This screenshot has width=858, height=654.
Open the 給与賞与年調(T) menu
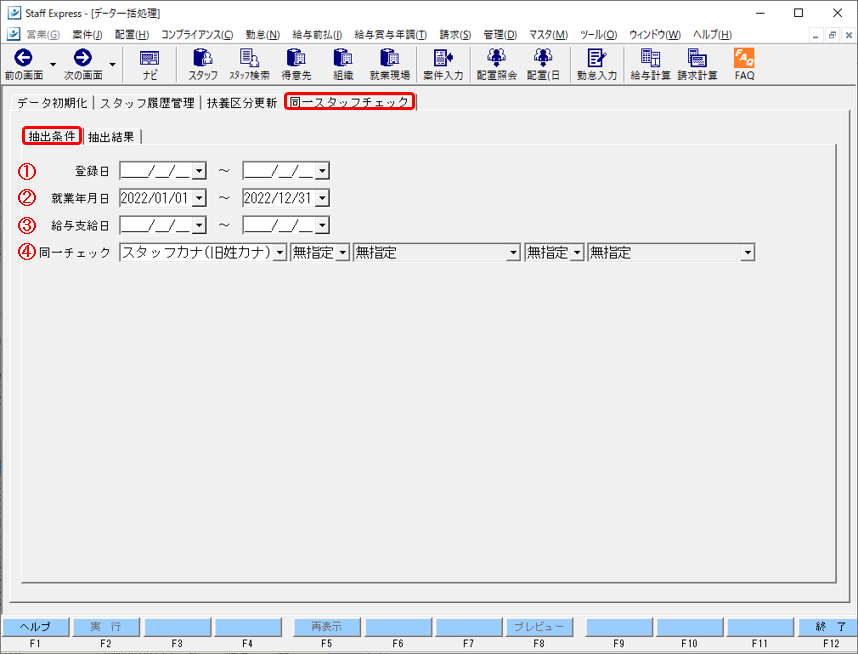tap(390, 35)
